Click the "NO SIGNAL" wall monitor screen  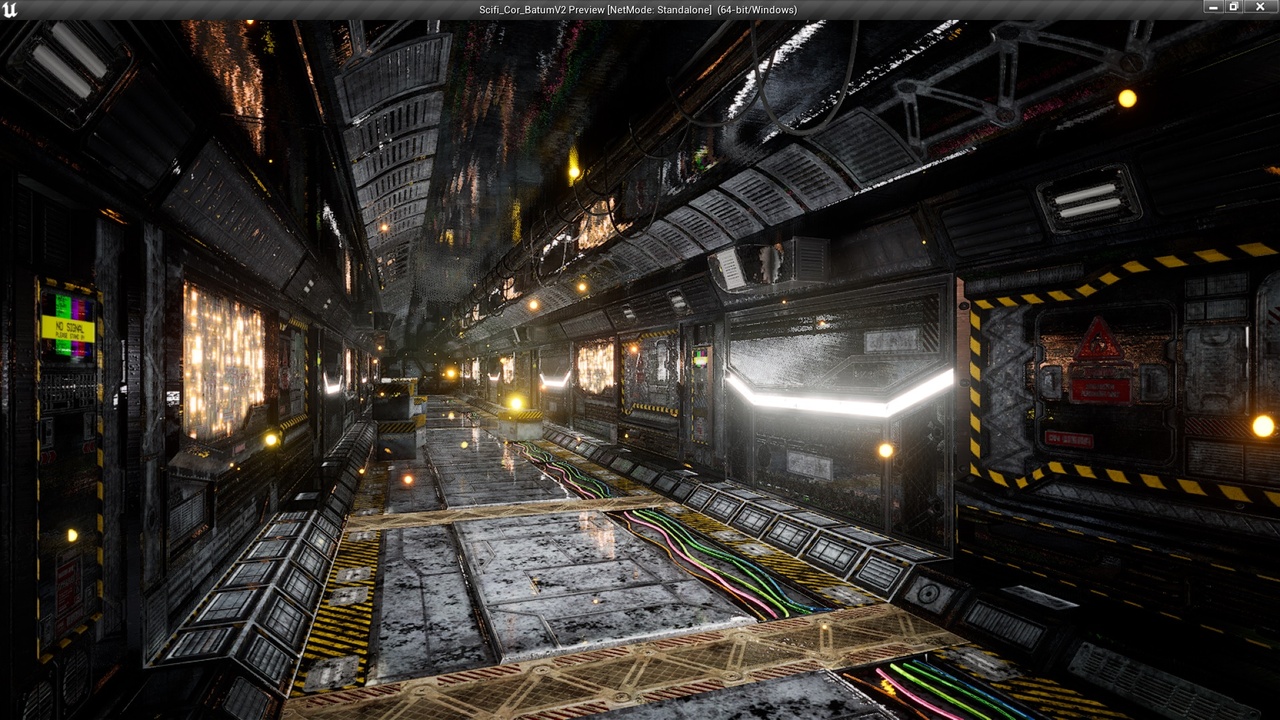coord(68,326)
